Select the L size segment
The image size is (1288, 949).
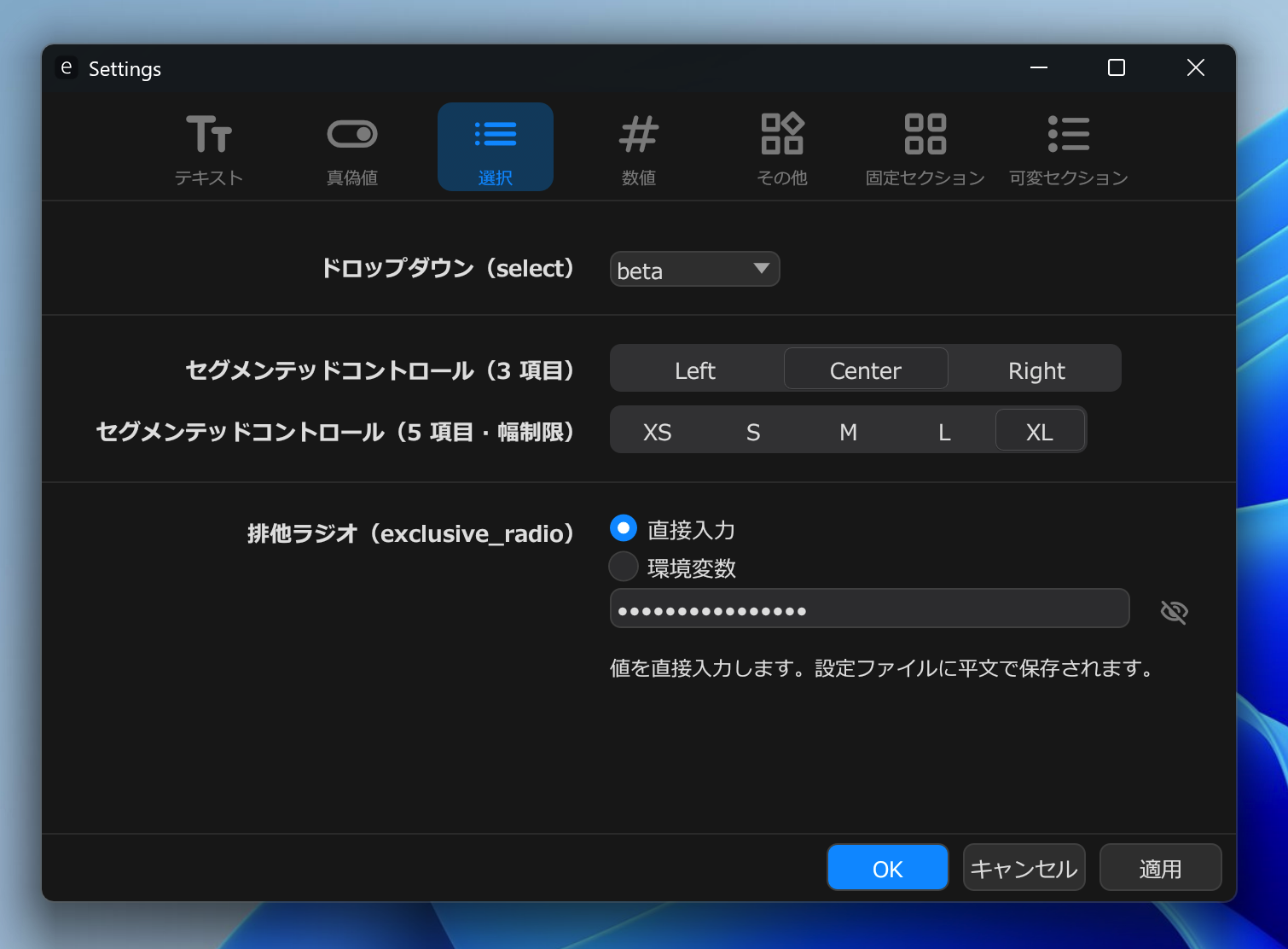(x=944, y=430)
